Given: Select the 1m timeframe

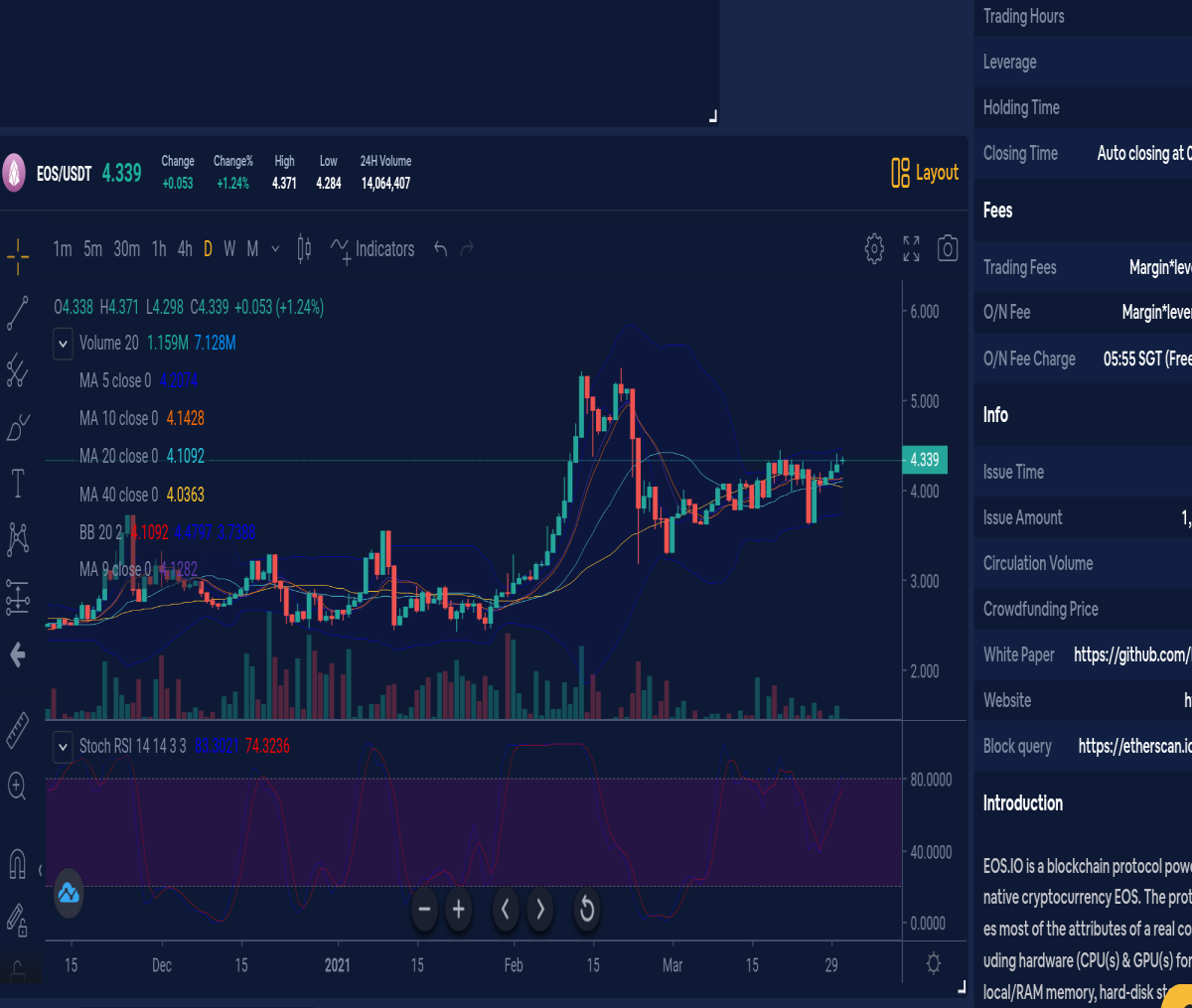Looking at the screenshot, I should click(x=63, y=249).
